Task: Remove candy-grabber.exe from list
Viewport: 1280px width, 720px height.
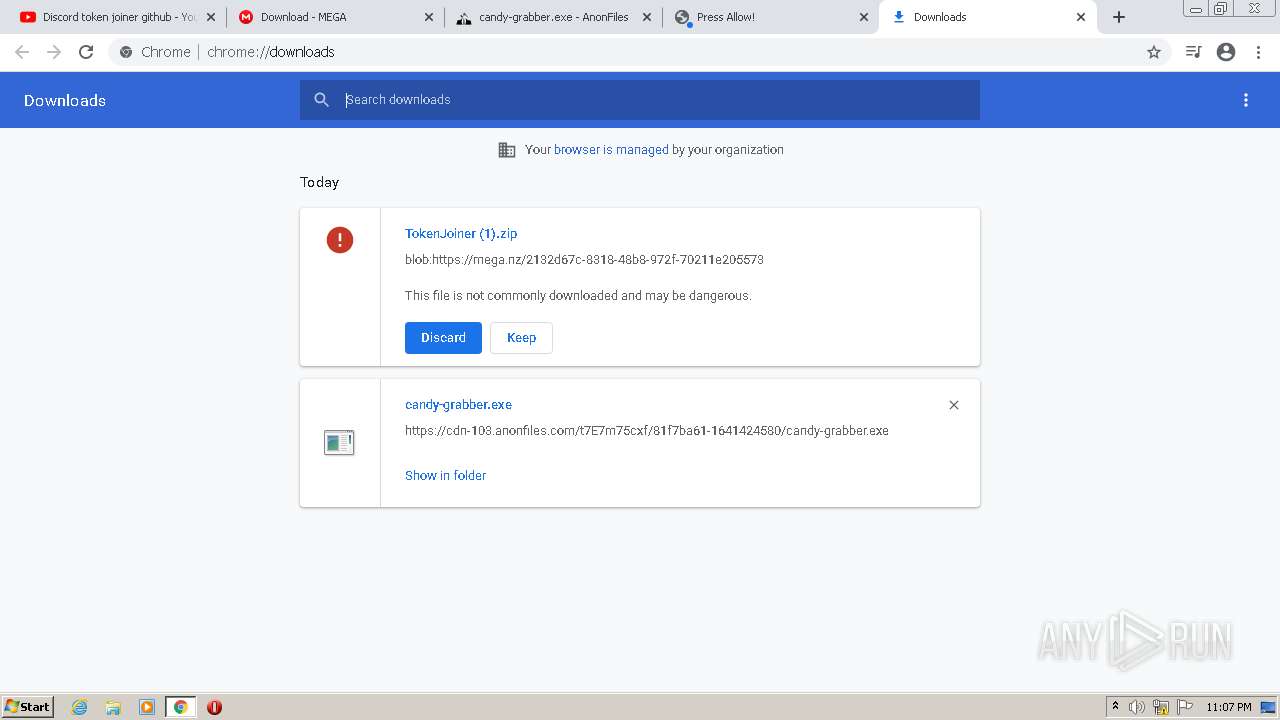Action: point(954,405)
